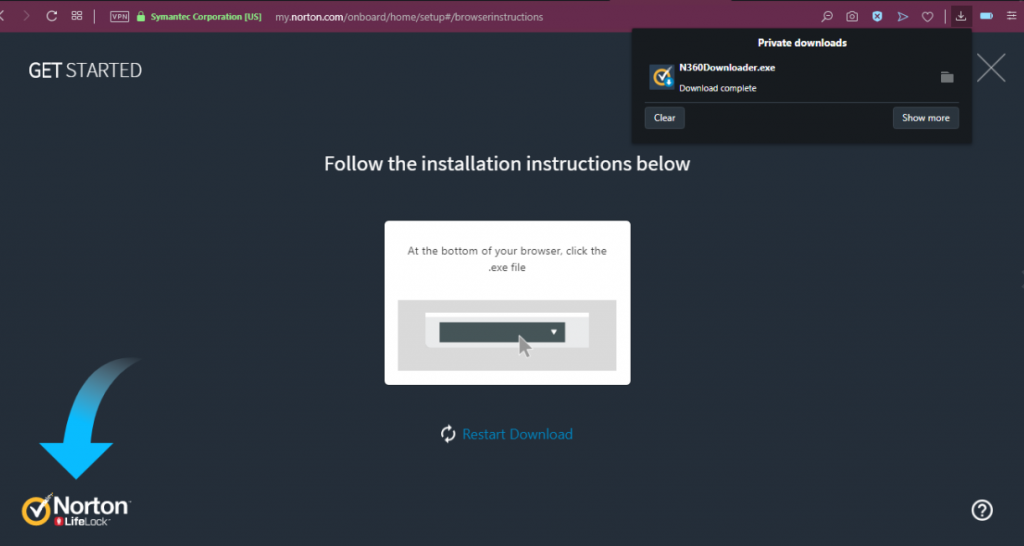Click the installation instruction illustration
Viewport: 1024px width, 546px height.
point(507,335)
